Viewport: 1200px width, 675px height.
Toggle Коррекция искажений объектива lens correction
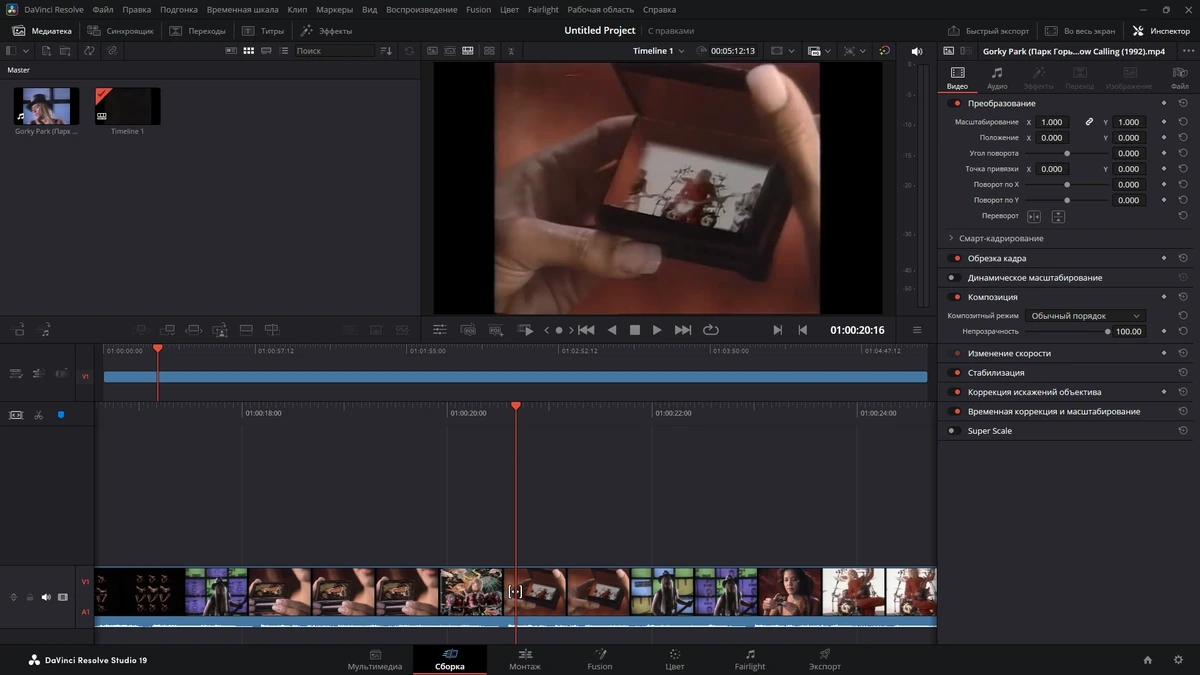coord(955,392)
